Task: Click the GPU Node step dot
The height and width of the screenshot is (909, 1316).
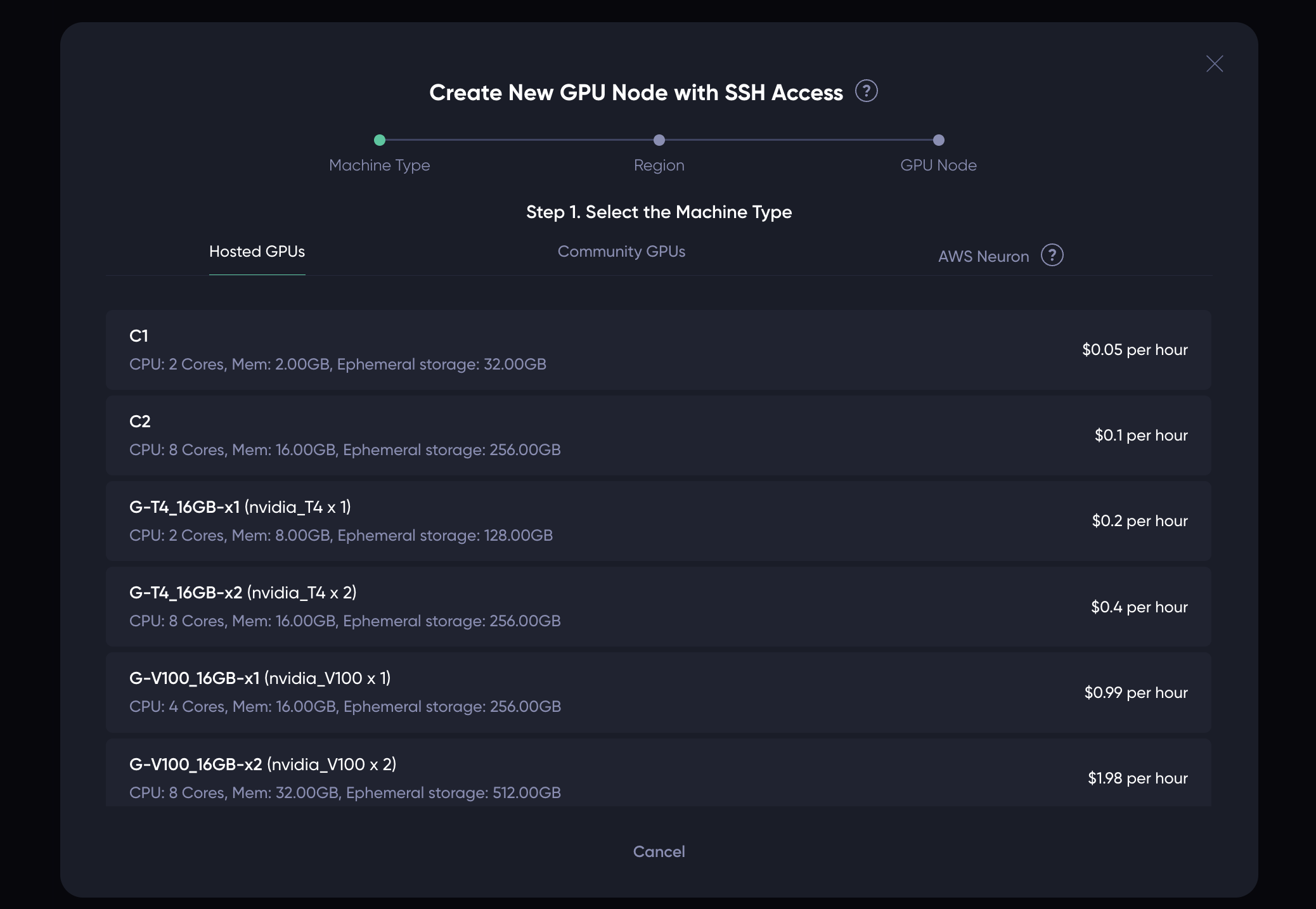Action: tap(938, 140)
